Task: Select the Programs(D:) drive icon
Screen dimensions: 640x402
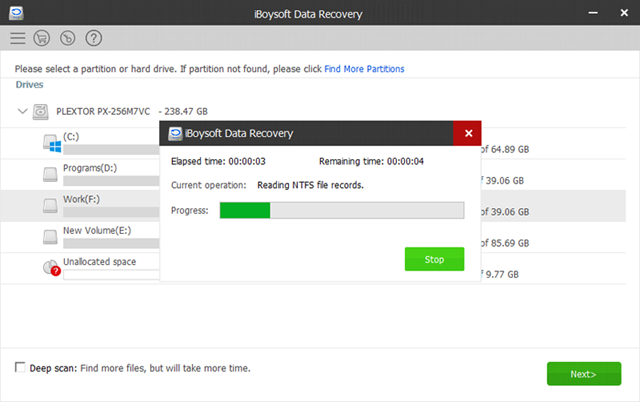Action: pyautogui.click(x=50, y=174)
